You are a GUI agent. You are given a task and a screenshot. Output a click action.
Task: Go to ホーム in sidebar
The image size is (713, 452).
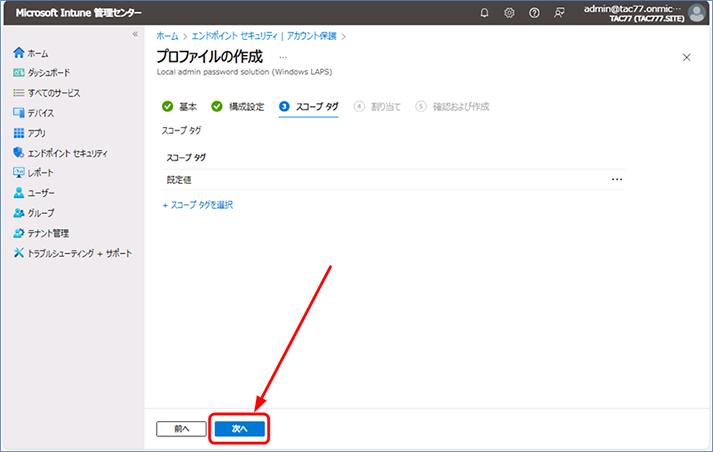point(31,53)
